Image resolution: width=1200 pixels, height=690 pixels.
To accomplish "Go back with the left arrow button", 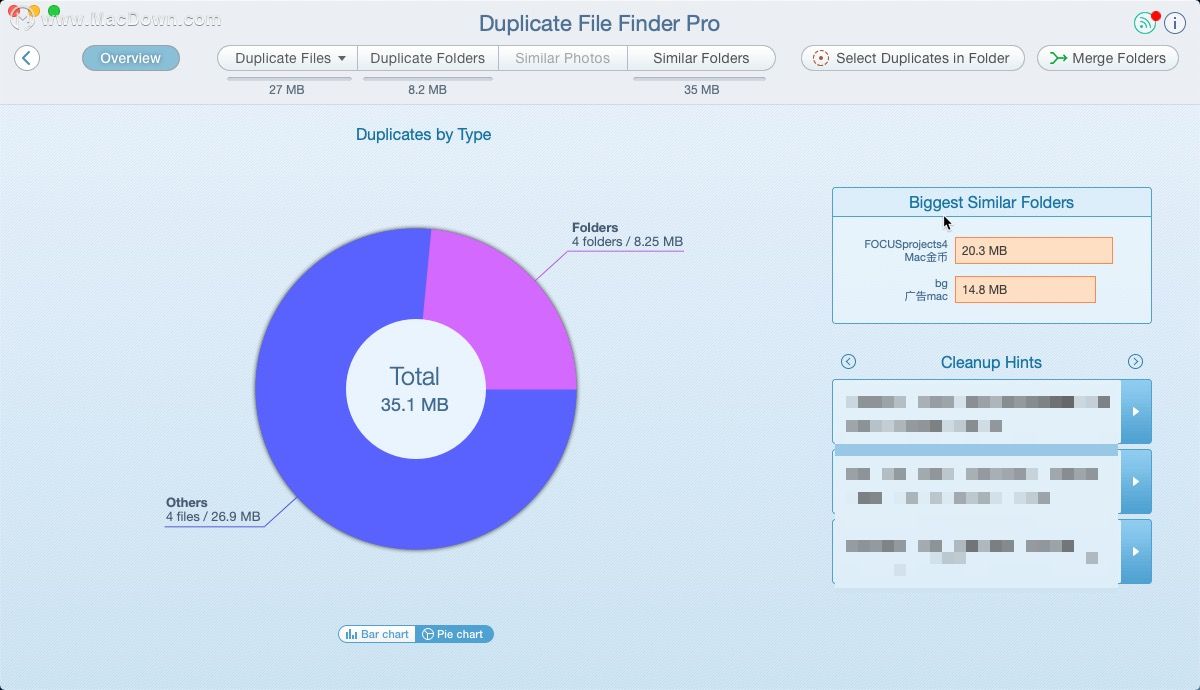I will coord(27,58).
